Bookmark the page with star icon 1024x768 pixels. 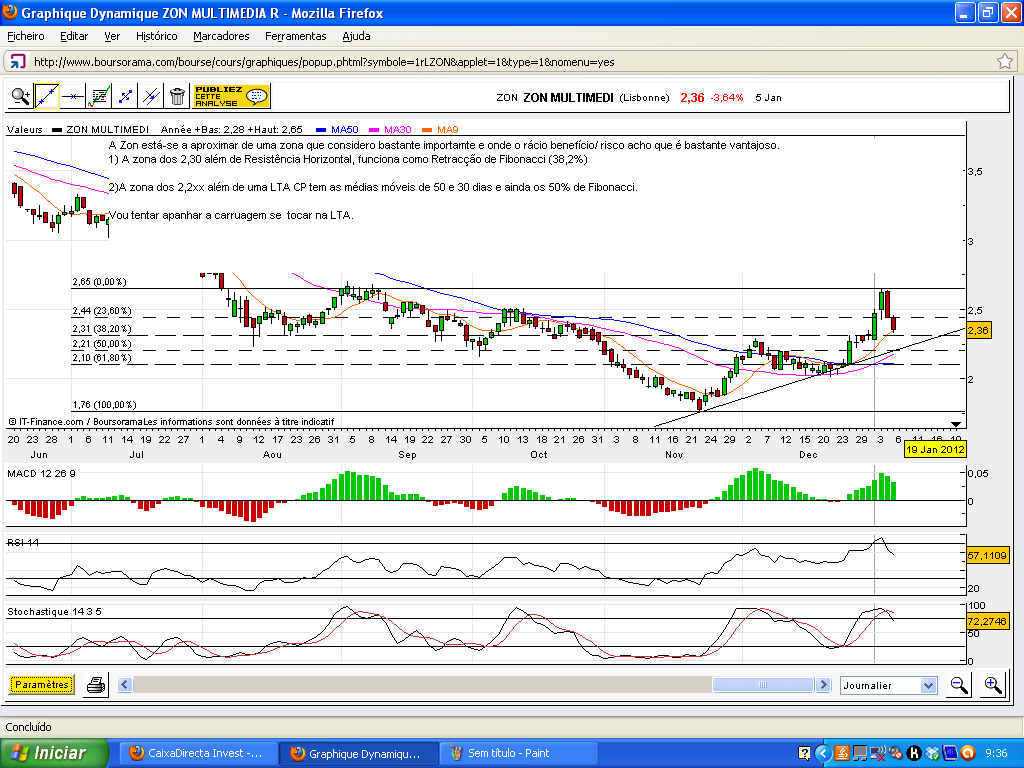(x=1005, y=61)
